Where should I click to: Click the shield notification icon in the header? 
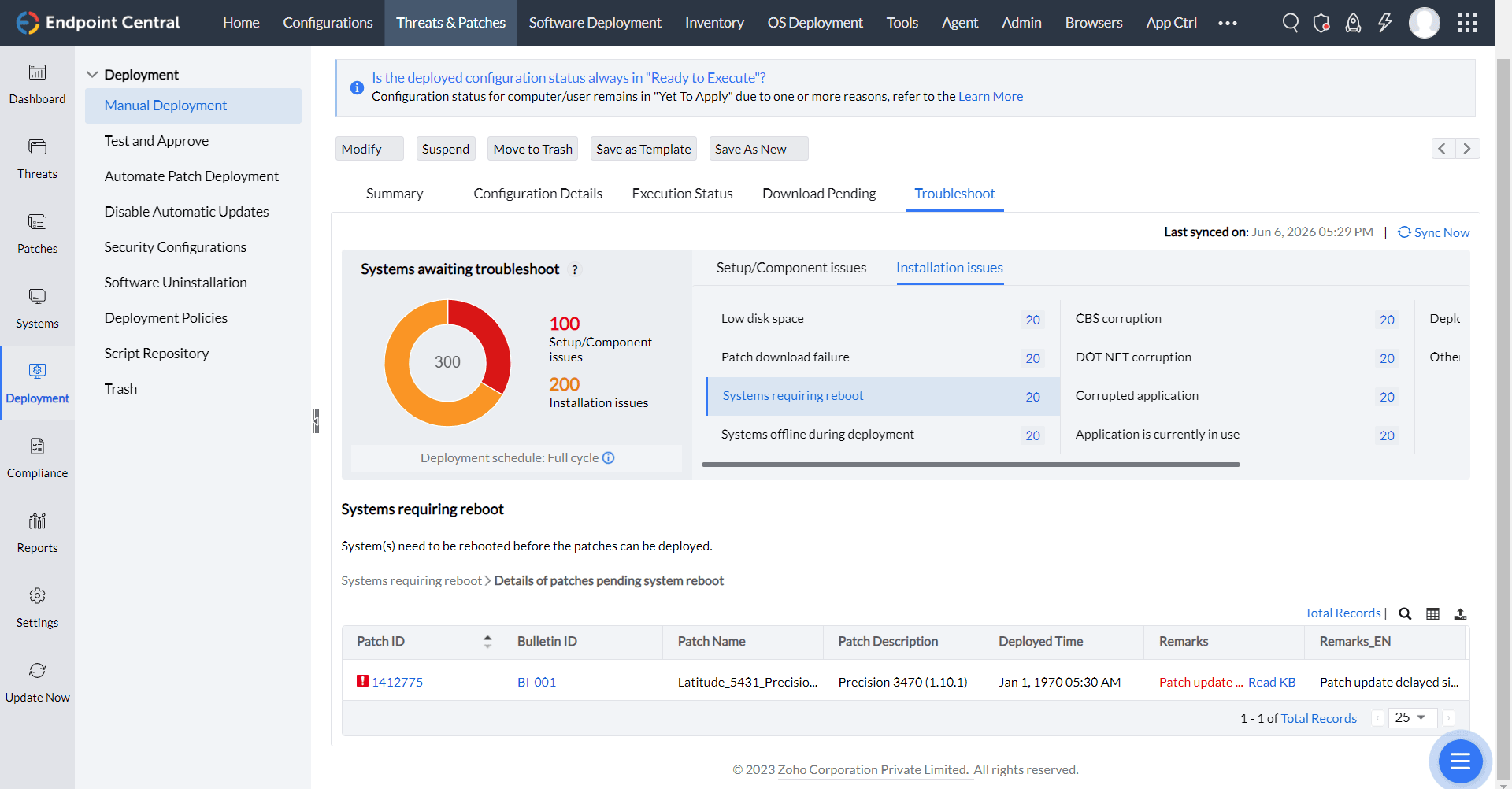(x=1321, y=23)
